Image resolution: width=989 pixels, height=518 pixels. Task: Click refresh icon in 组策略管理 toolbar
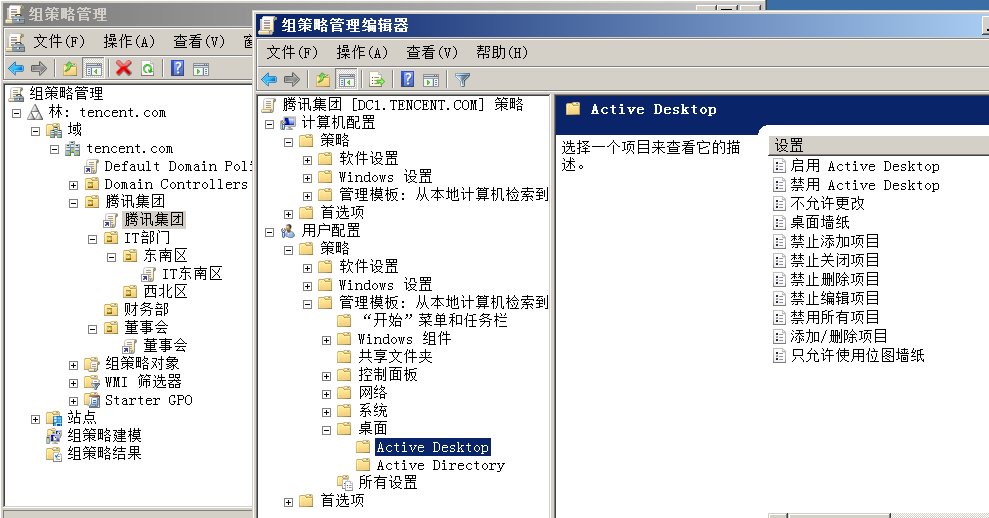[147, 68]
